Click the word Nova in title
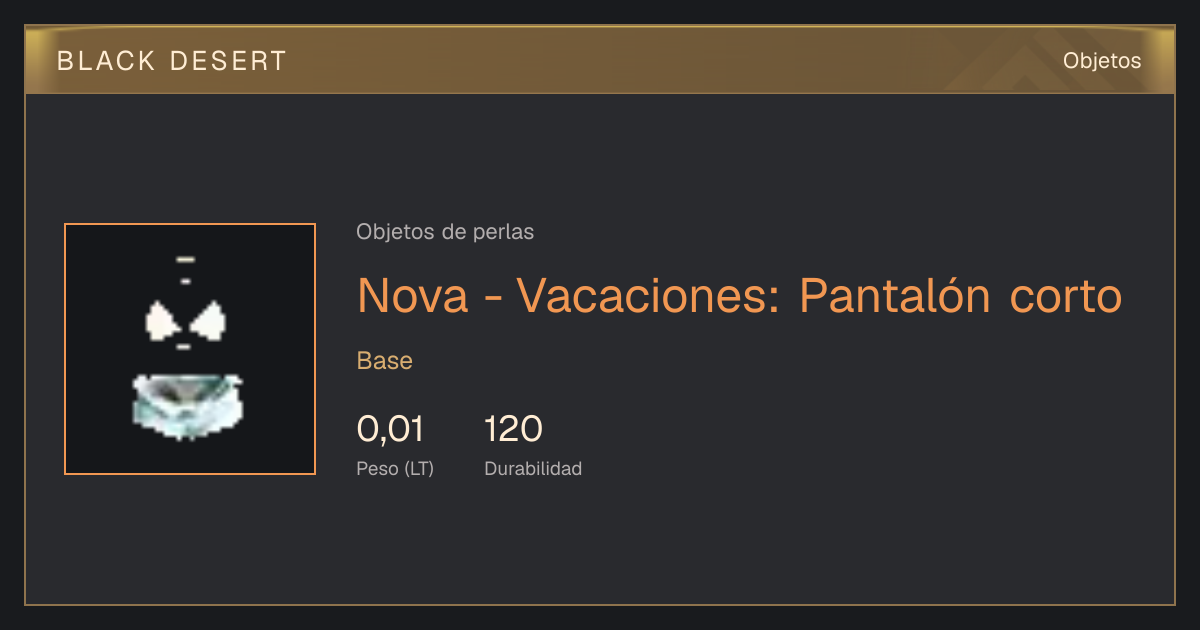1200x630 pixels. (x=412, y=295)
